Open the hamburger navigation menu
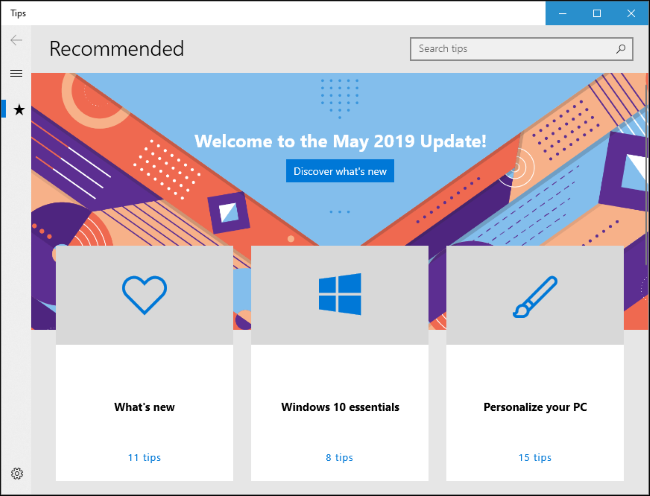The width and height of the screenshot is (650, 496). pyautogui.click(x=16, y=73)
